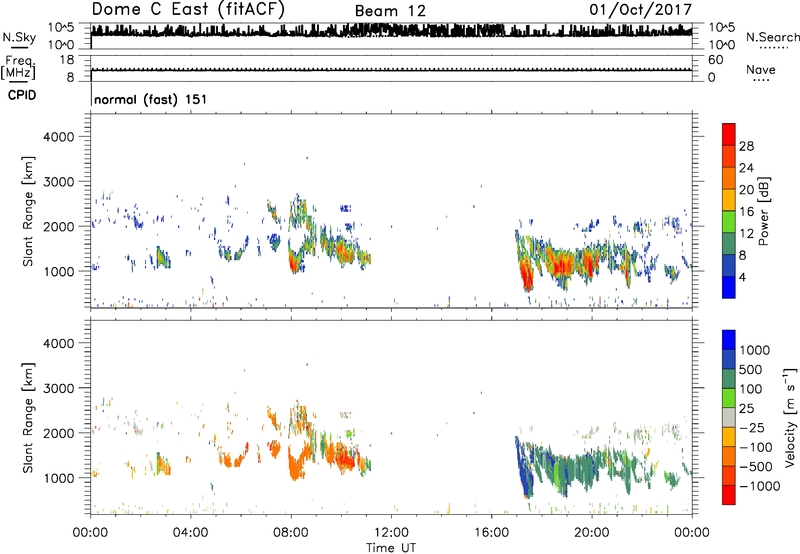Click the "100" velocity colorbar label

751,389
